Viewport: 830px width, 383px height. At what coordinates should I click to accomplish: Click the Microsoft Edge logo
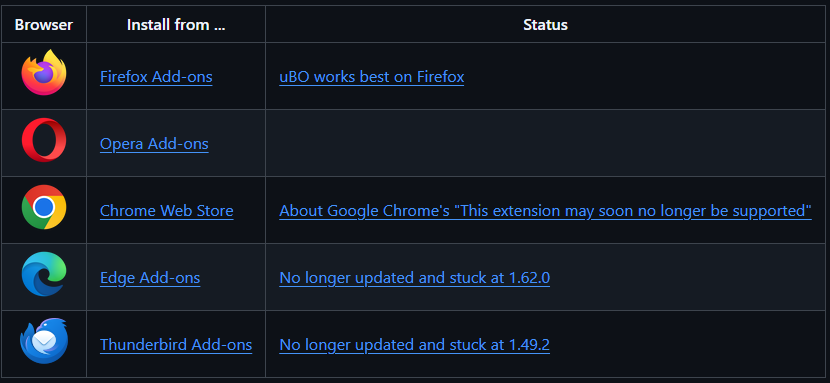pyautogui.click(x=44, y=274)
